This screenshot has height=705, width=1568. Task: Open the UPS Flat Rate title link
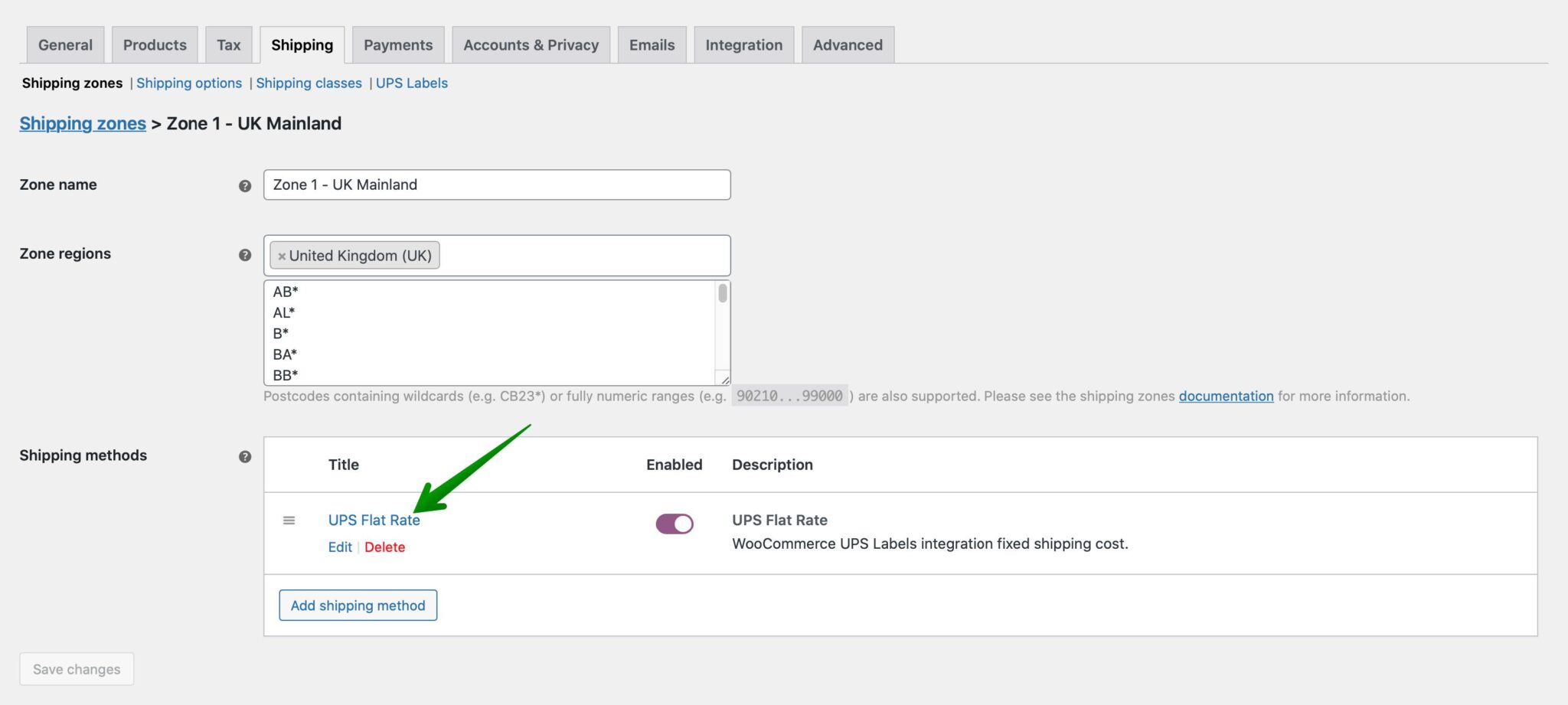click(374, 521)
